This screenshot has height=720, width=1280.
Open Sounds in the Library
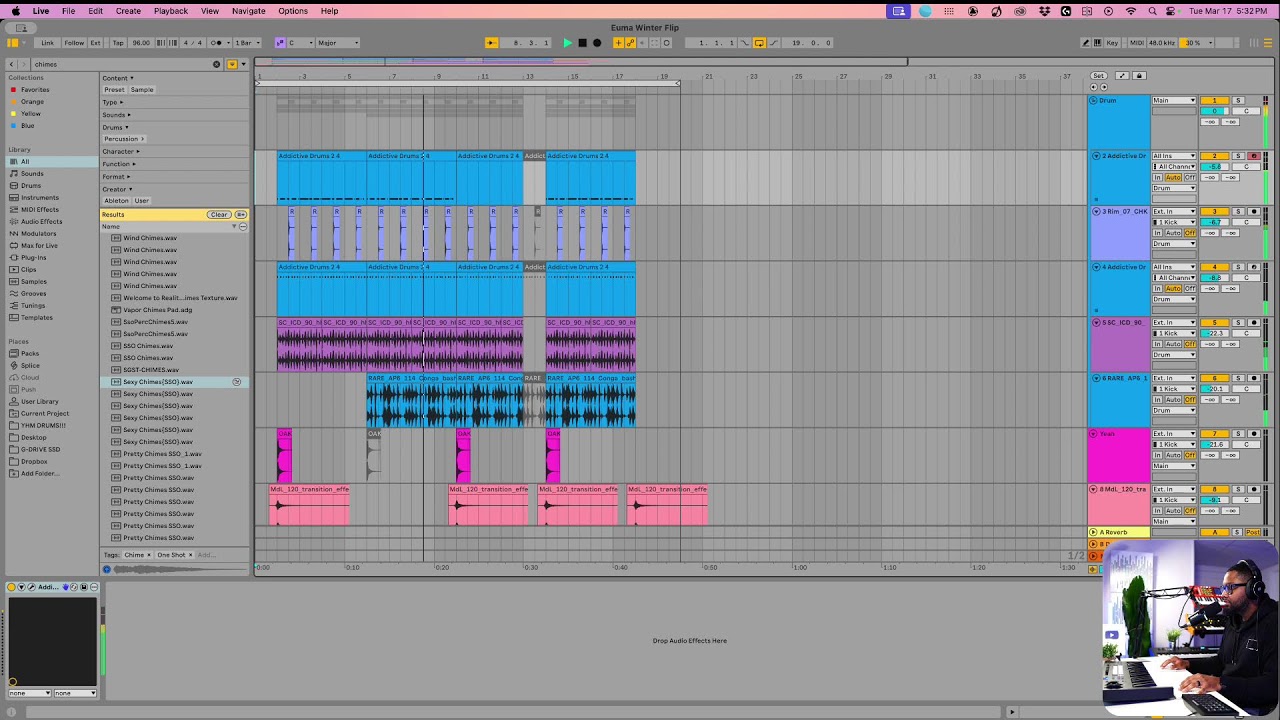tap(32, 174)
